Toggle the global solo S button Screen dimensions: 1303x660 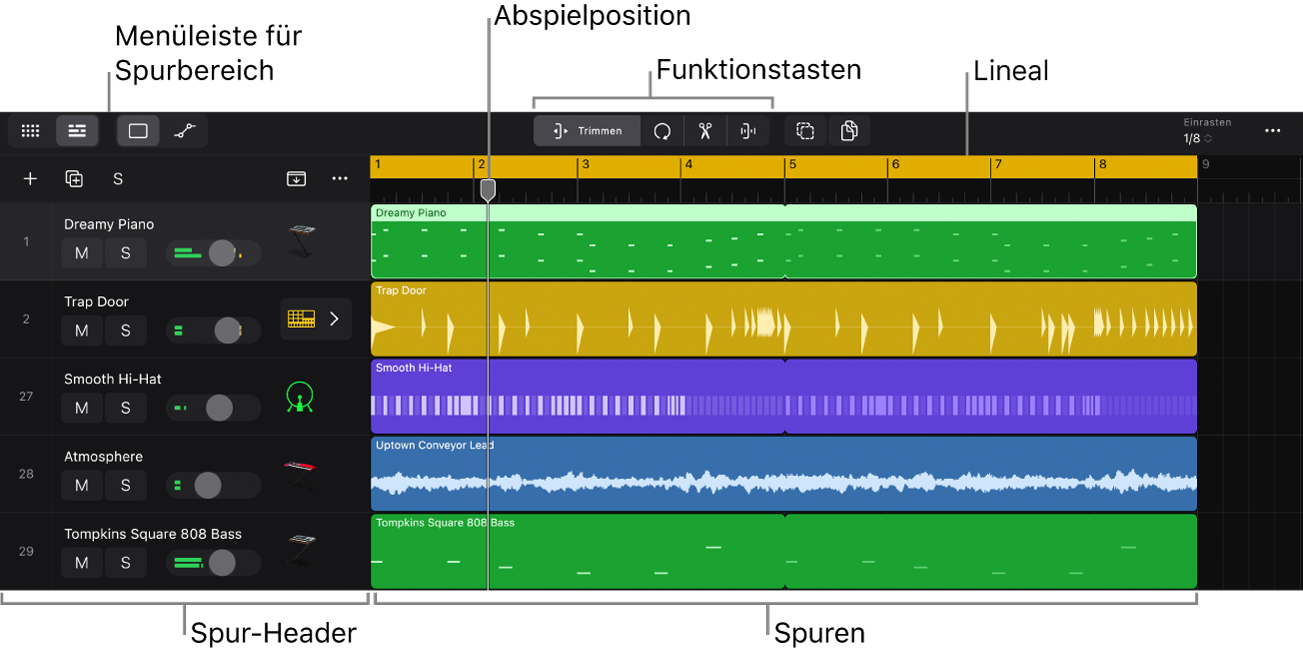click(118, 179)
